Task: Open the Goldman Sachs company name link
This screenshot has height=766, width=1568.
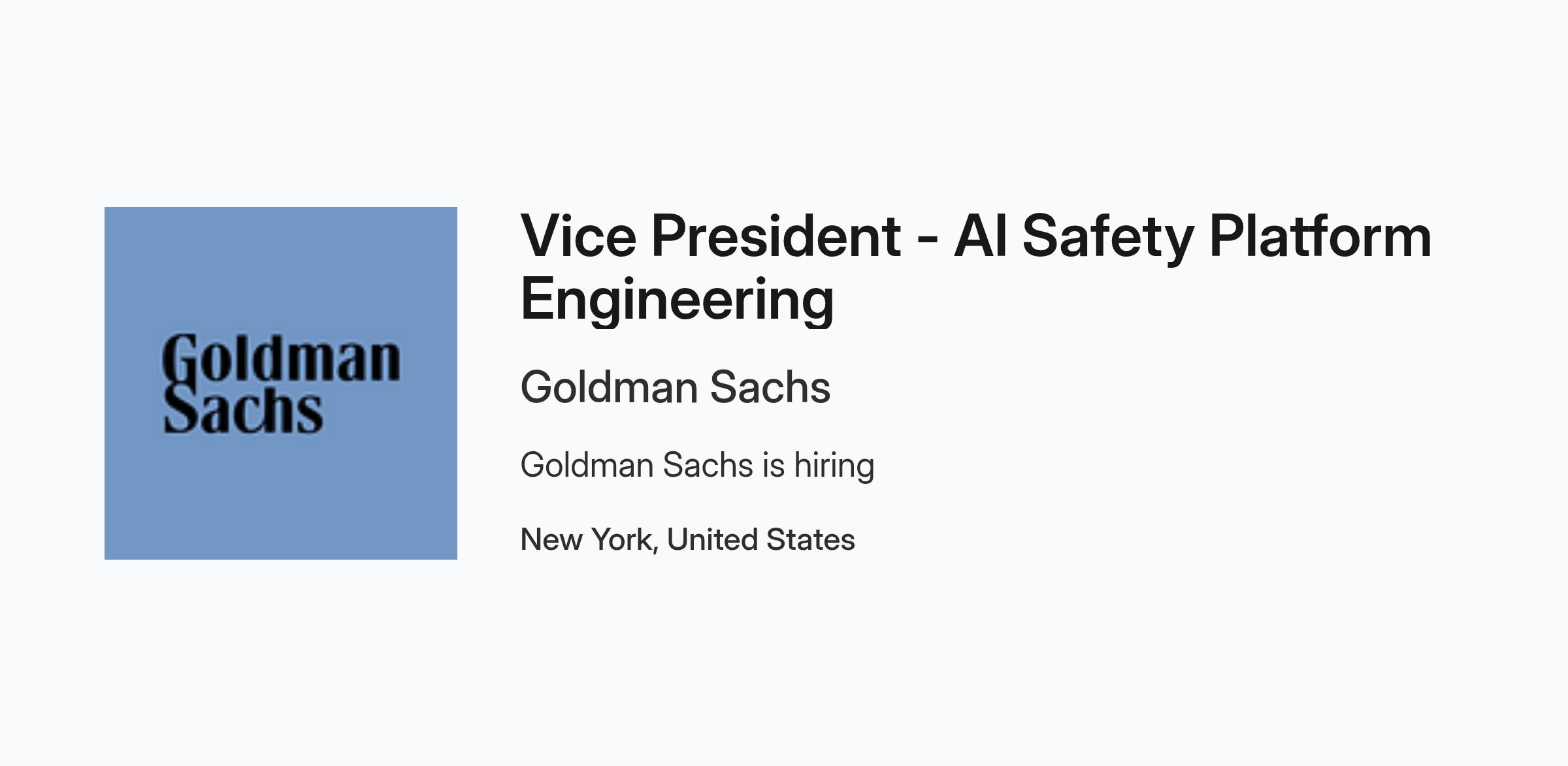Action: click(x=676, y=387)
